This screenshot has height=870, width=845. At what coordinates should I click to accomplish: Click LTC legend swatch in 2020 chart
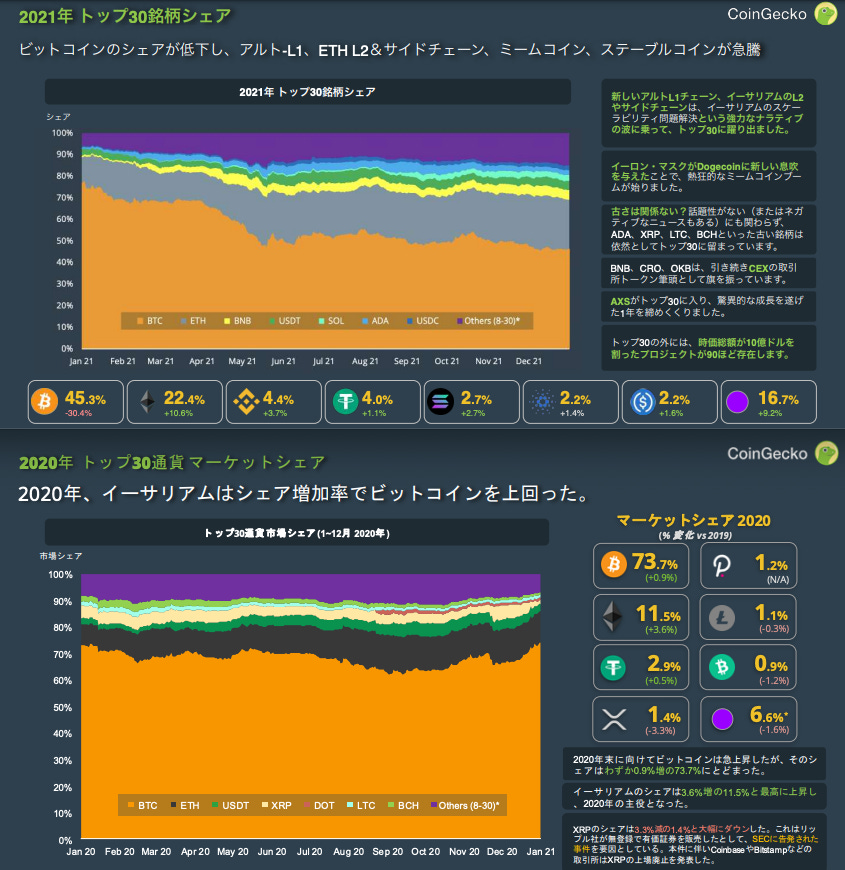[350, 805]
